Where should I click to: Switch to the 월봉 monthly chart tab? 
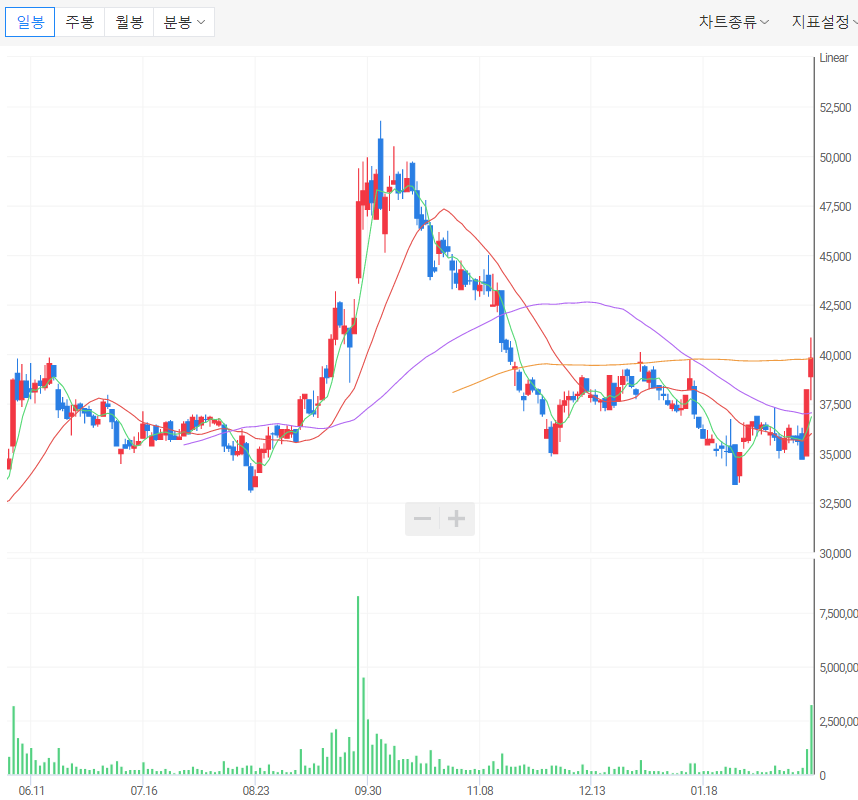coord(129,22)
